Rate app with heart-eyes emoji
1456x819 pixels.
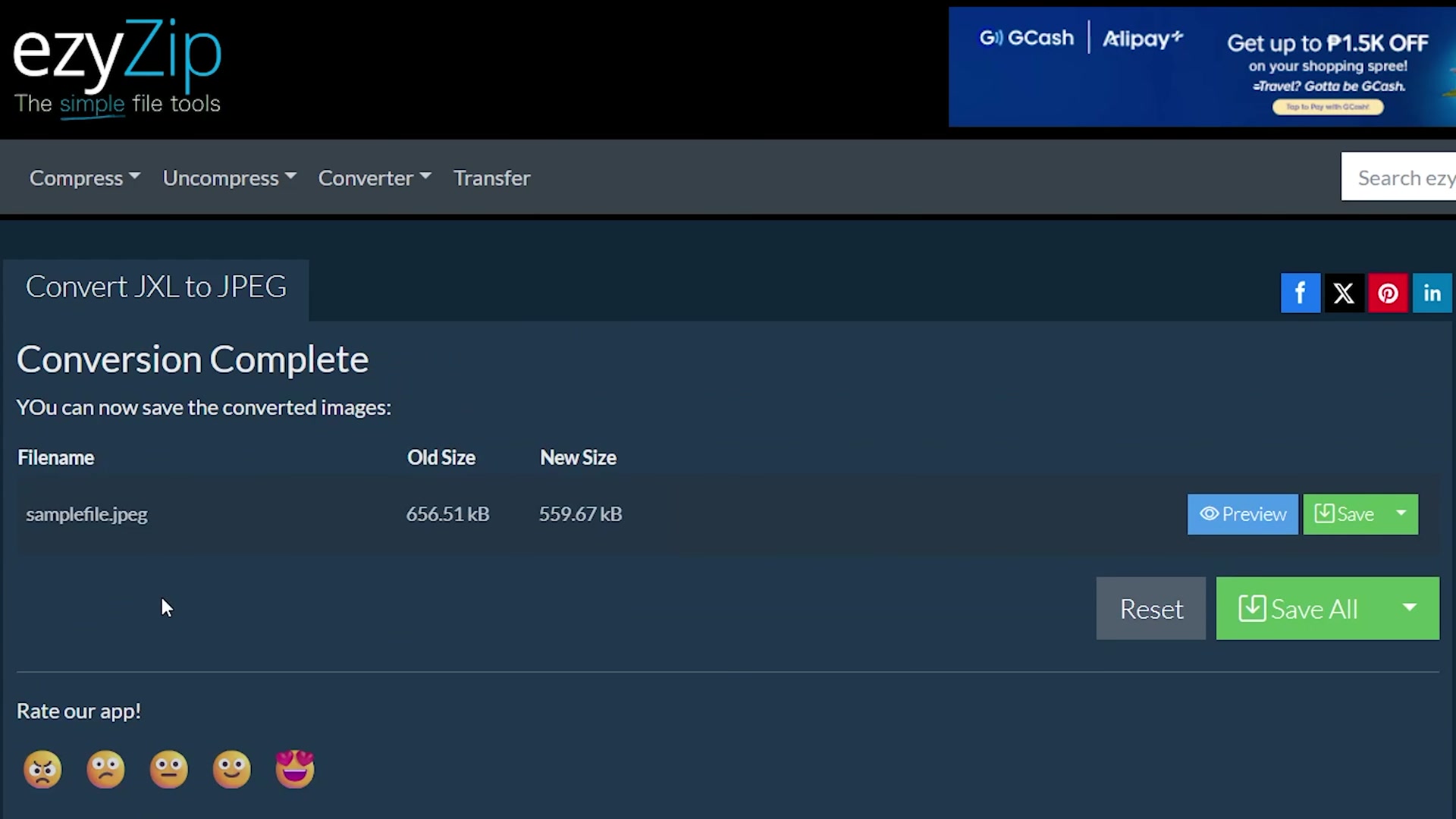tap(295, 769)
